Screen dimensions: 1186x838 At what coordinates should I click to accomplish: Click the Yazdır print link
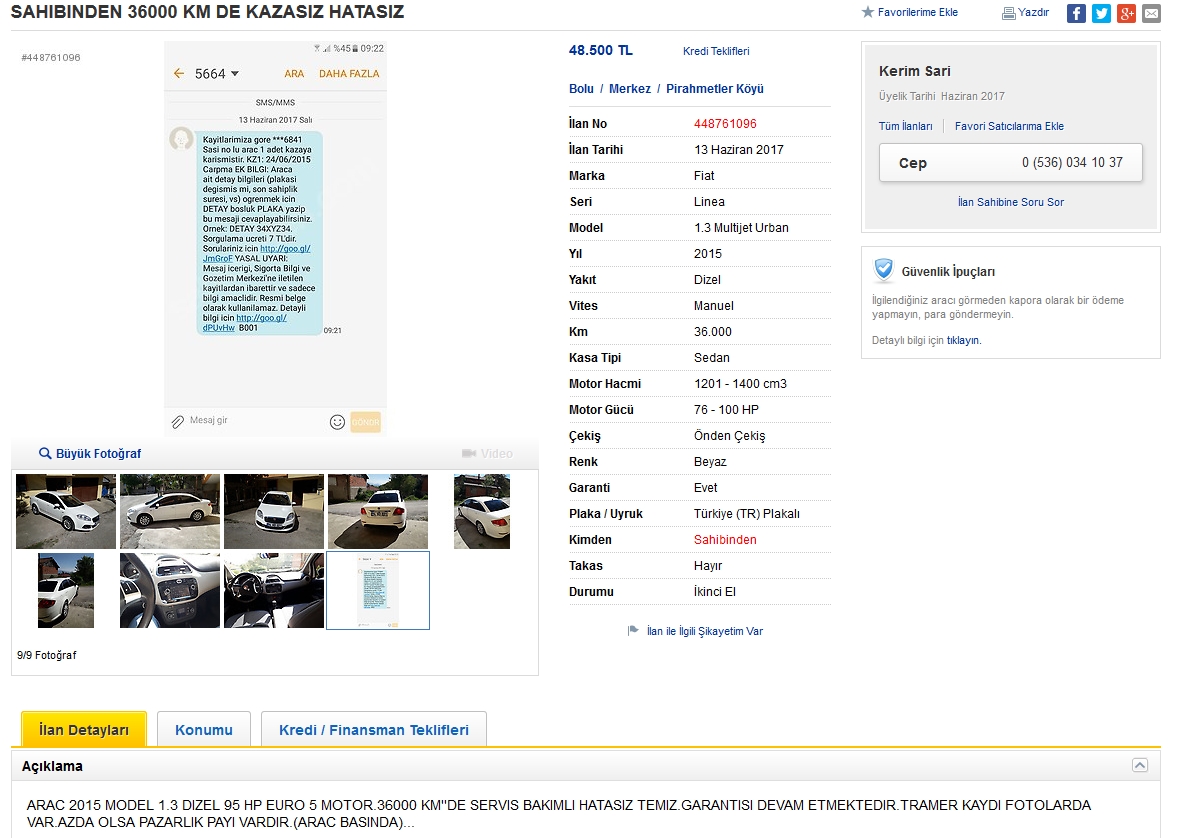[1026, 13]
